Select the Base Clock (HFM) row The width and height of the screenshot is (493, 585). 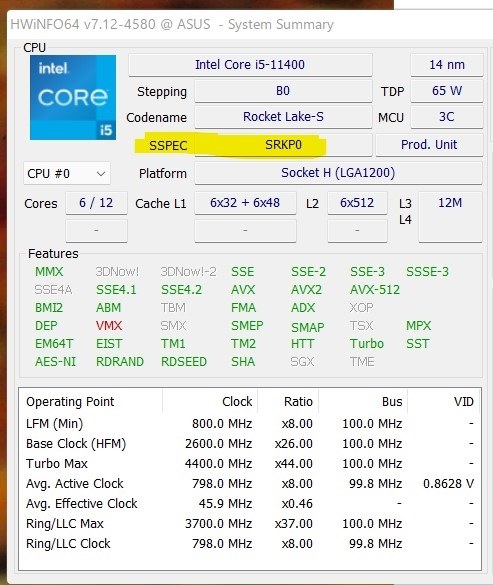pyautogui.click(x=250, y=444)
